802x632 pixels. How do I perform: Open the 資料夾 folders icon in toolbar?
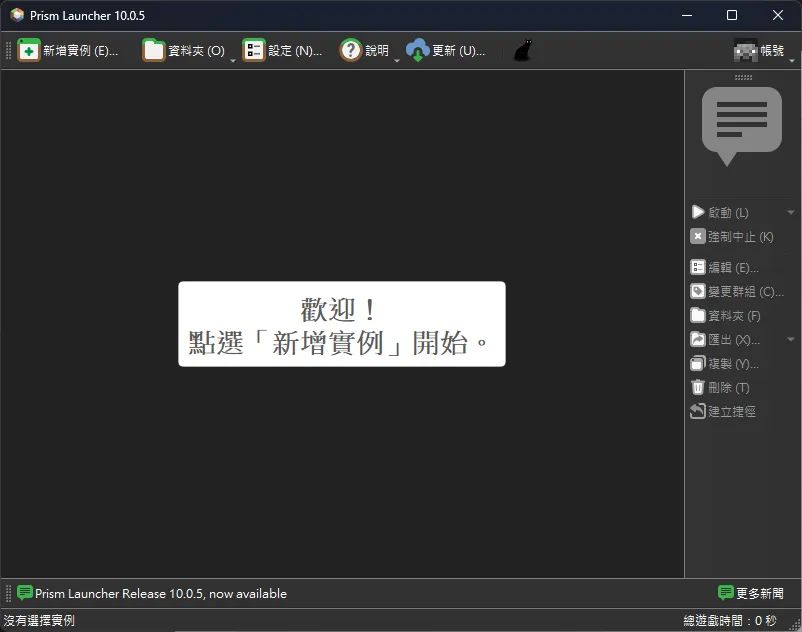tap(155, 49)
